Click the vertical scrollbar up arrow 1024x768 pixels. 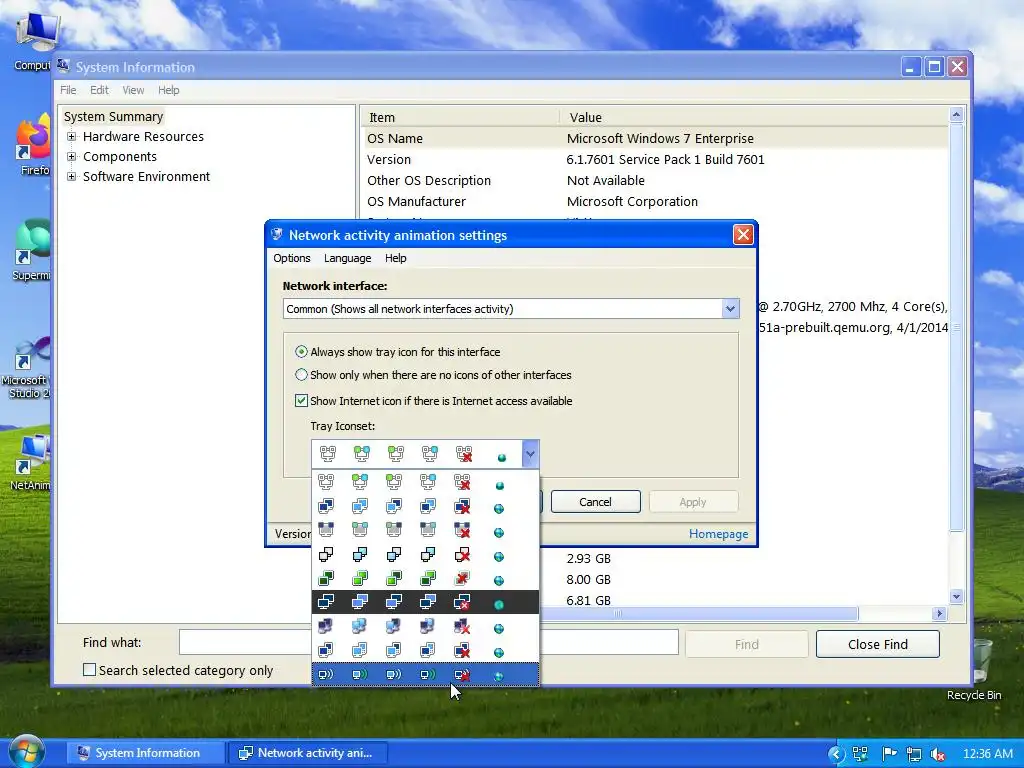pyautogui.click(x=956, y=114)
